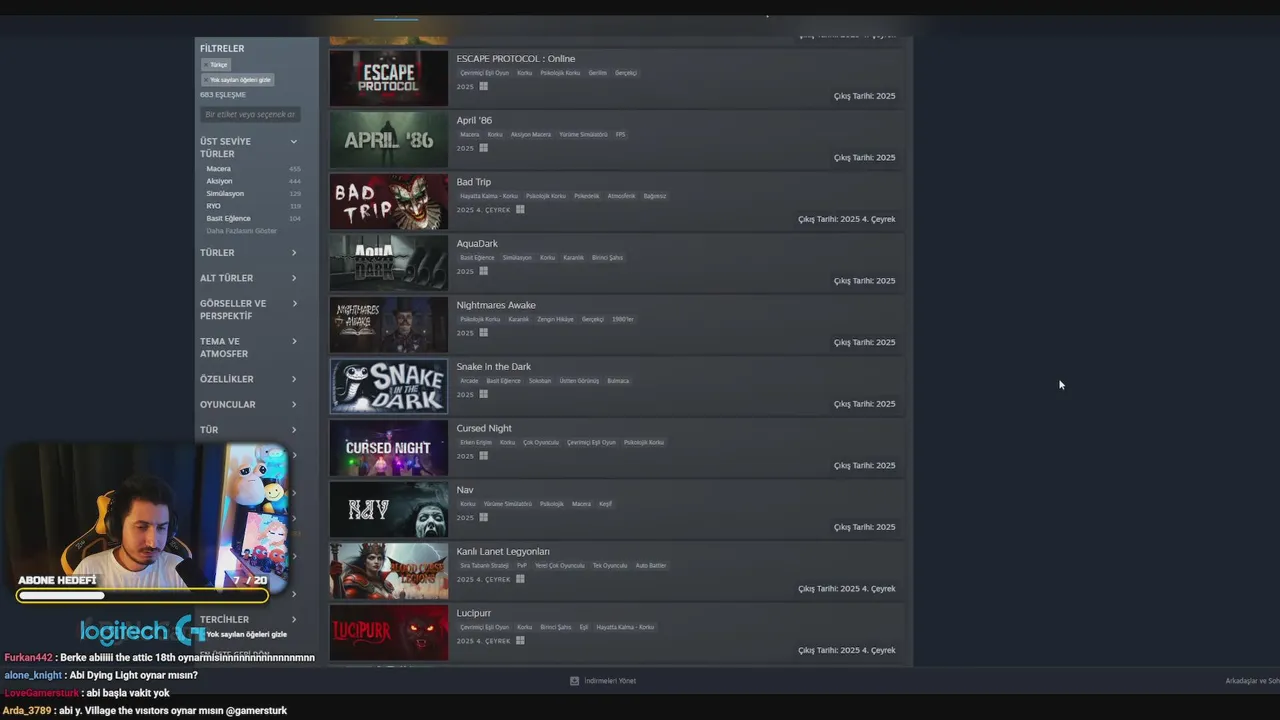Click the AquaDark capsule image
This screenshot has width=1280, height=720.
389,263
